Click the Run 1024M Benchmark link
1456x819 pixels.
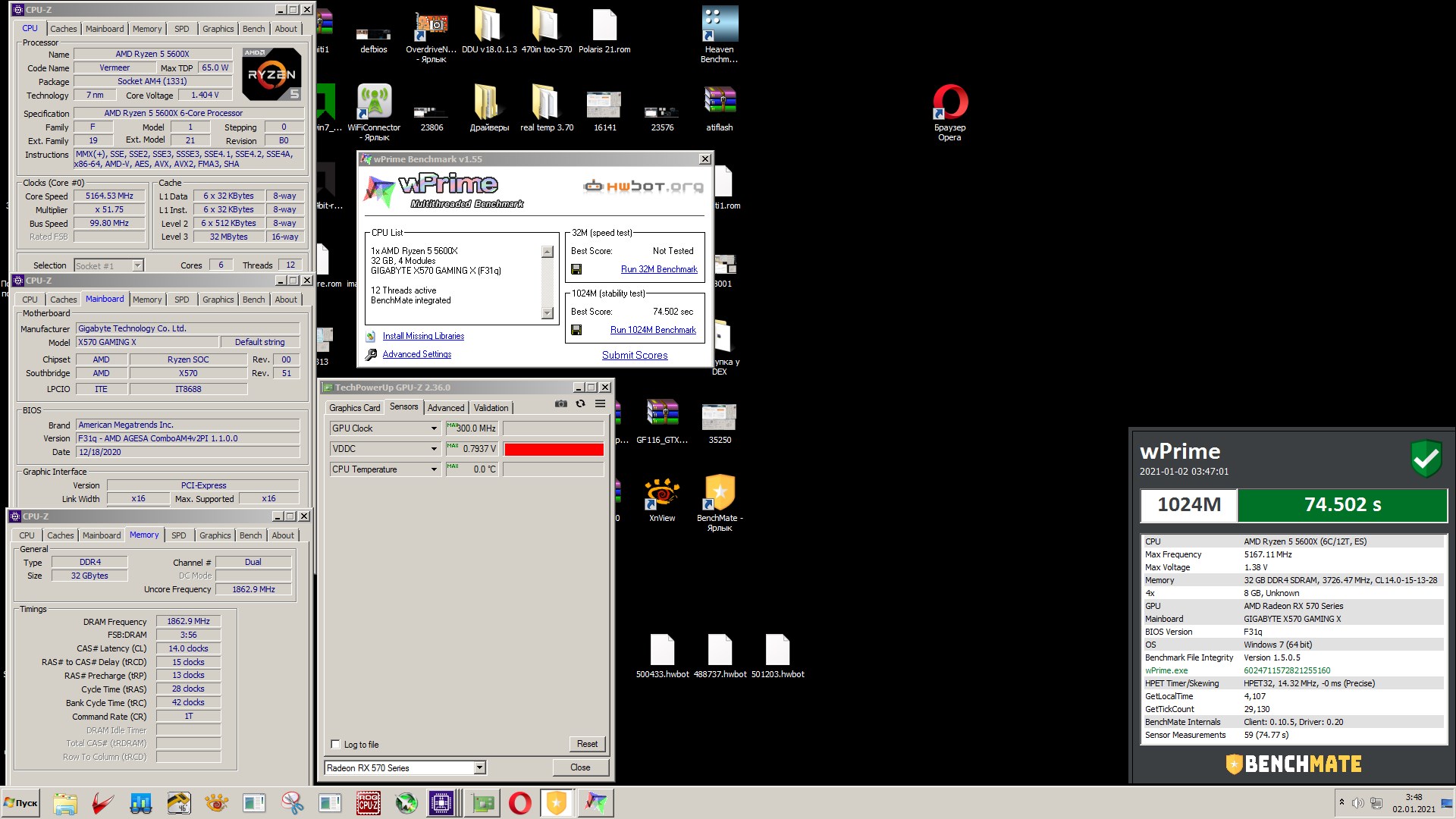[x=653, y=330]
